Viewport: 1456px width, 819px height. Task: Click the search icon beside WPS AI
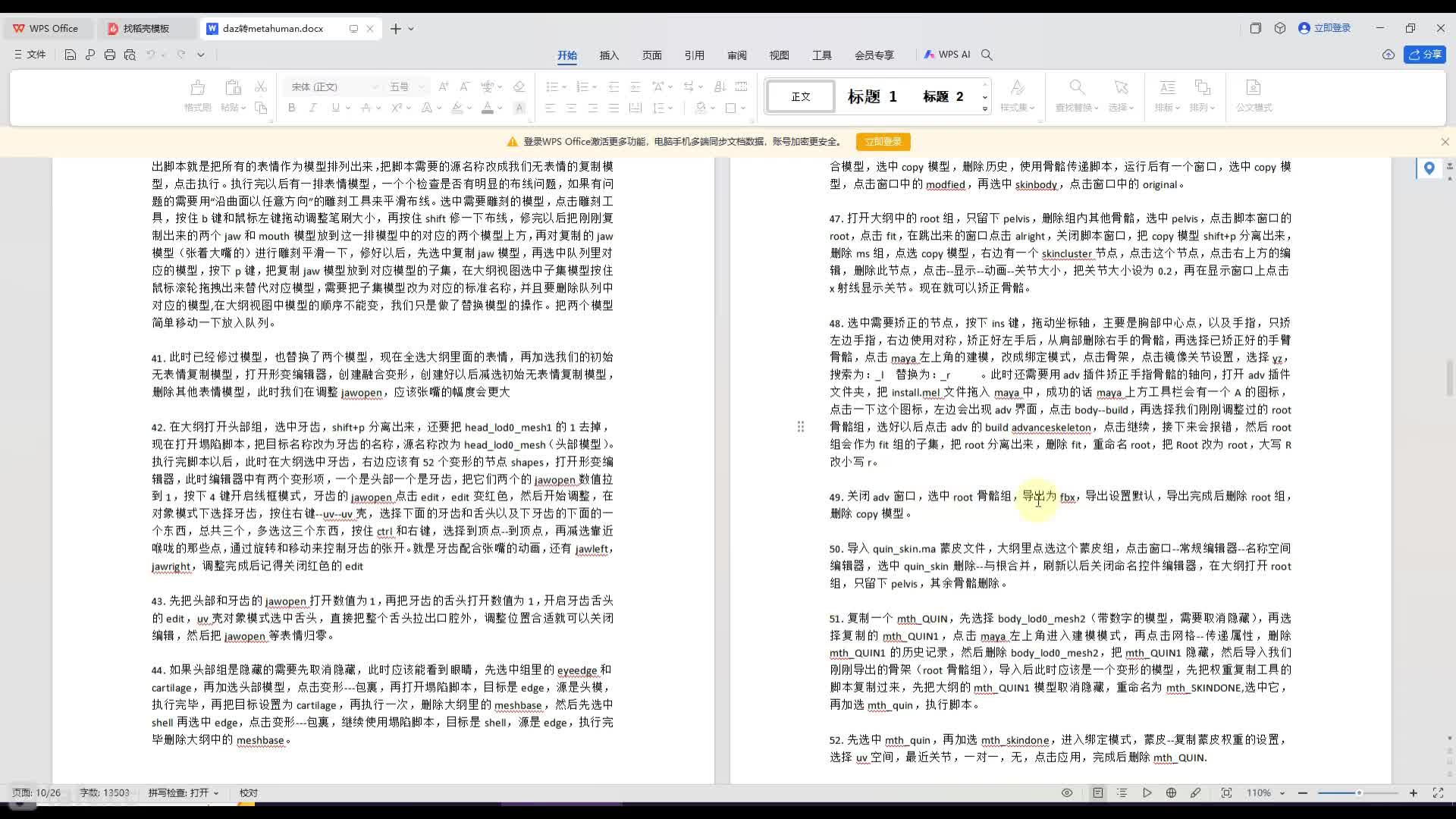point(987,55)
